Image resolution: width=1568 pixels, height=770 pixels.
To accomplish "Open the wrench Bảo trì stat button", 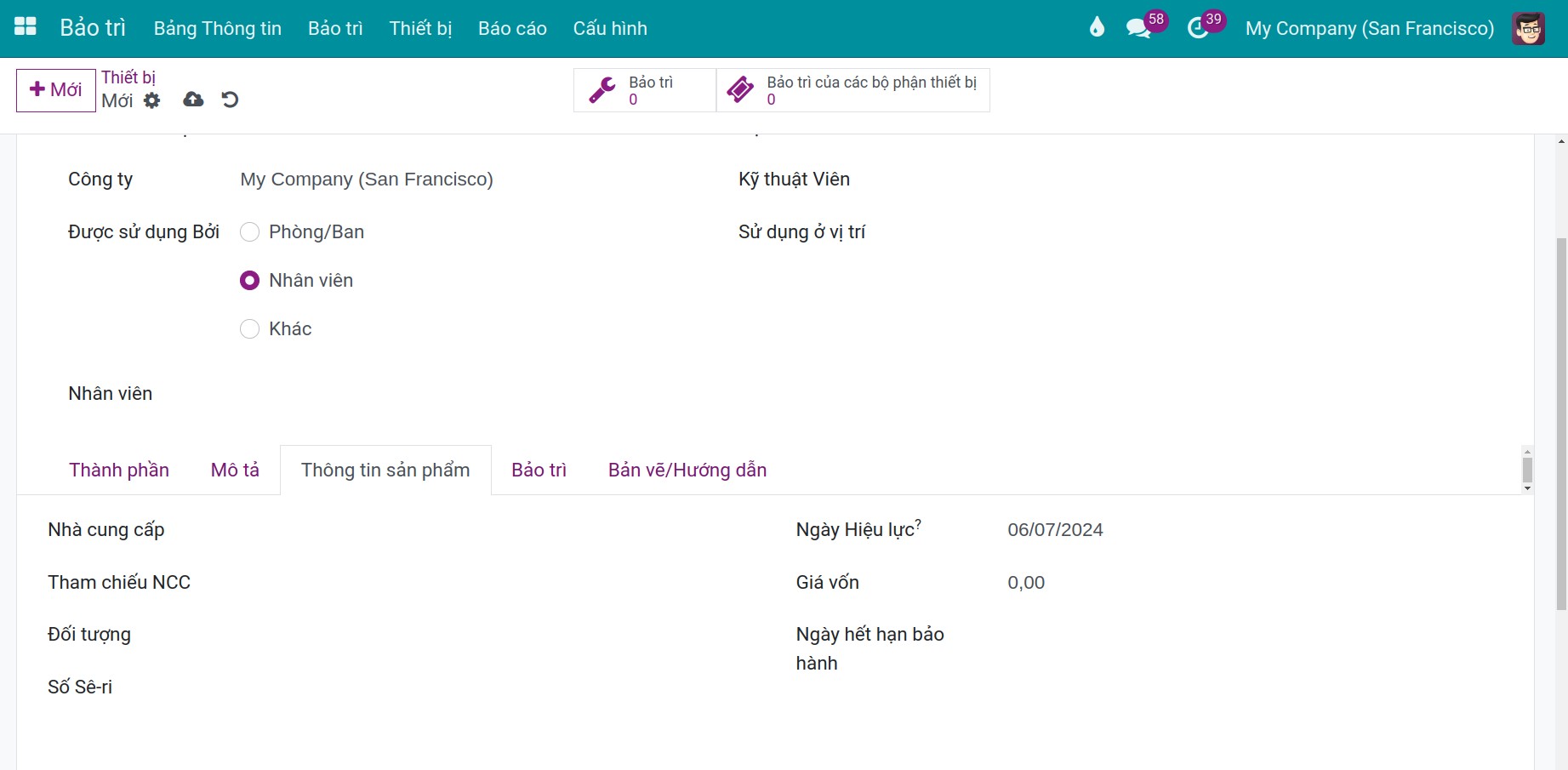I will [645, 90].
